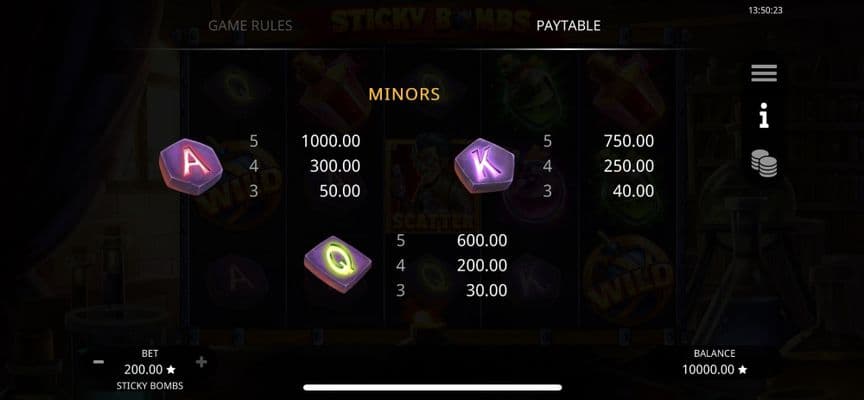Select the A symbol gem icon
Image resolution: width=864 pixels, height=400 pixels.
[x=191, y=165]
